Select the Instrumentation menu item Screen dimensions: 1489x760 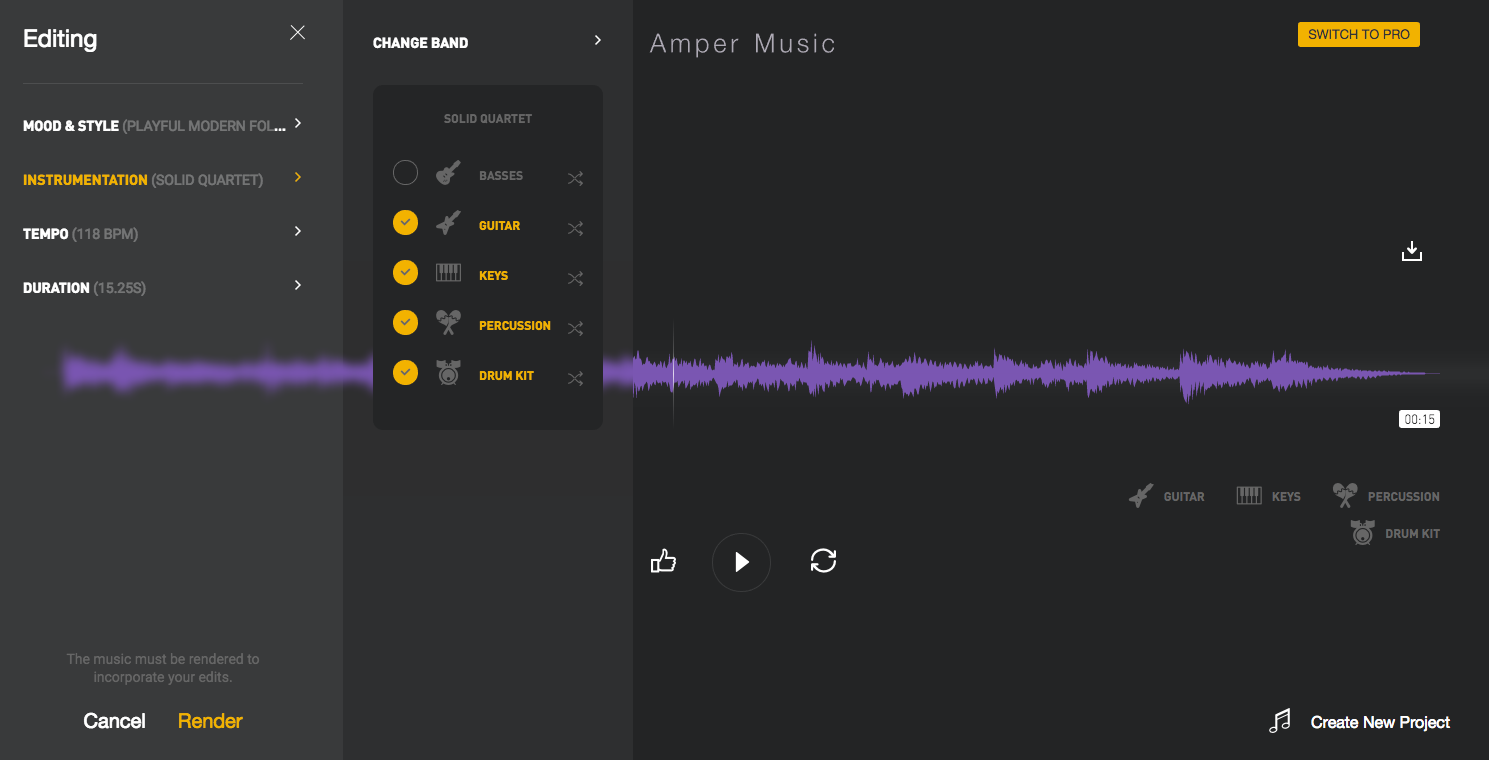click(x=163, y=180)
